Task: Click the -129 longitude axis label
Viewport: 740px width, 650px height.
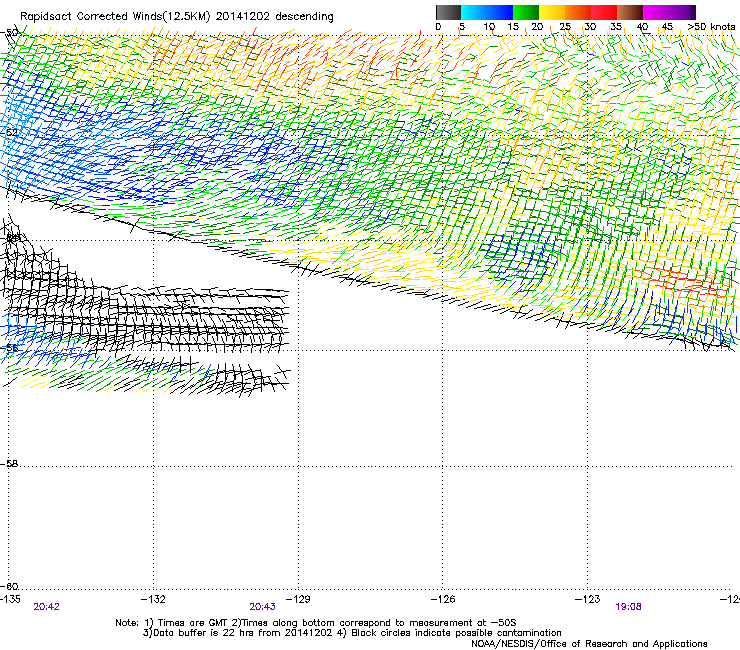Action: [298, 599]
